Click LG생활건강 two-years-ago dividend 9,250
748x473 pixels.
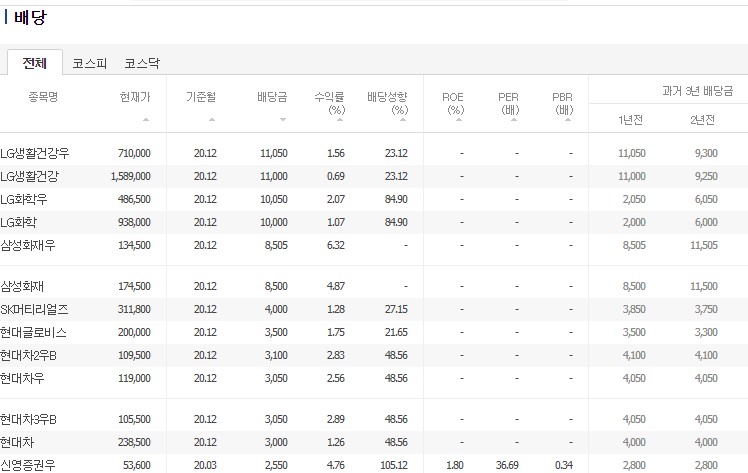pyautogui.click(x=706, y=176)
